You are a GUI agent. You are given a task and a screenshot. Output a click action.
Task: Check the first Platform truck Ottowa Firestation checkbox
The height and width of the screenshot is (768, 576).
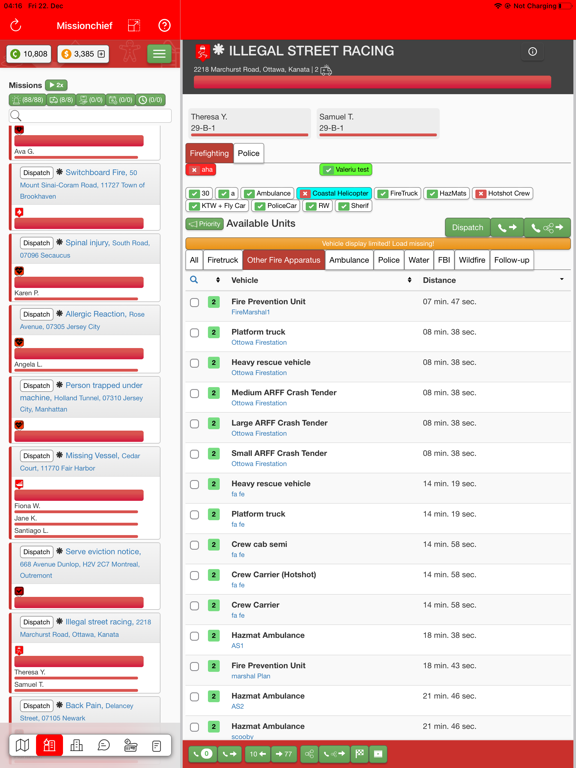tap(194, 333)
